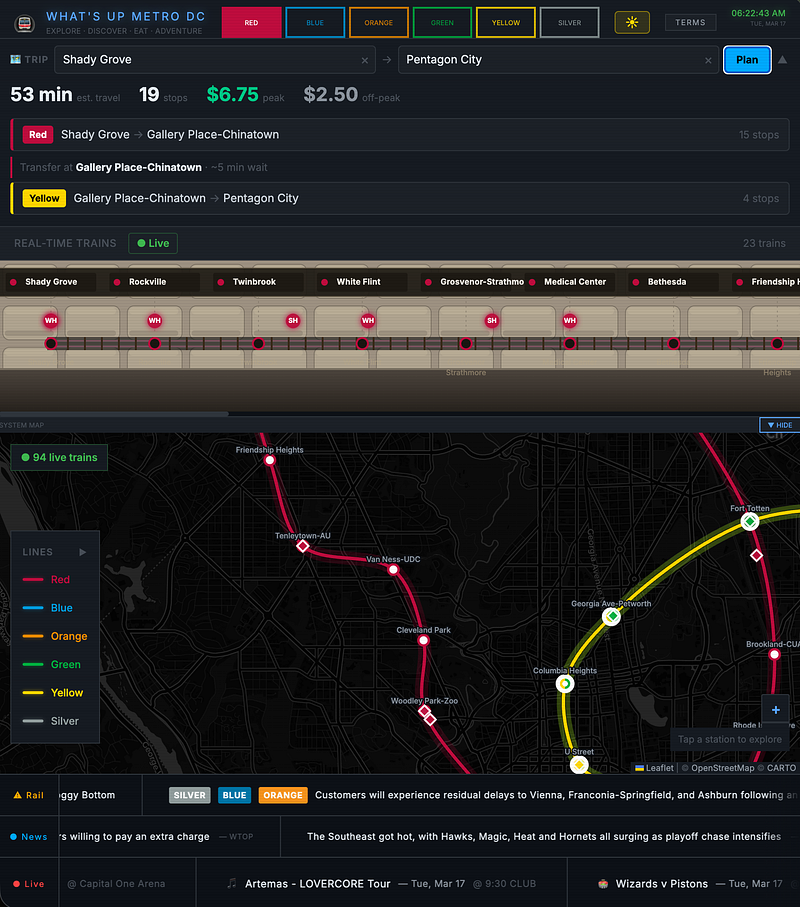Click Fort Totten station marker on map
This screenshot has height=907, width=800.
click(x=750, y=522)
